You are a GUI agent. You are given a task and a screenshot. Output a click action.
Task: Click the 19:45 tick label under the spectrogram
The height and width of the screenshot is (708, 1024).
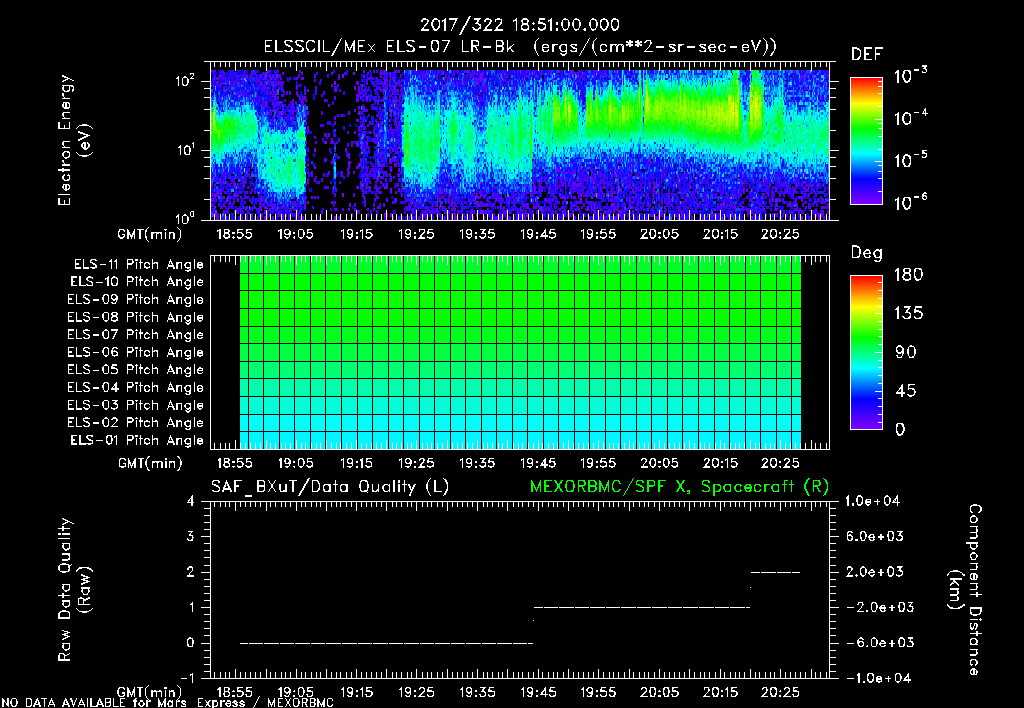[537, 234]
